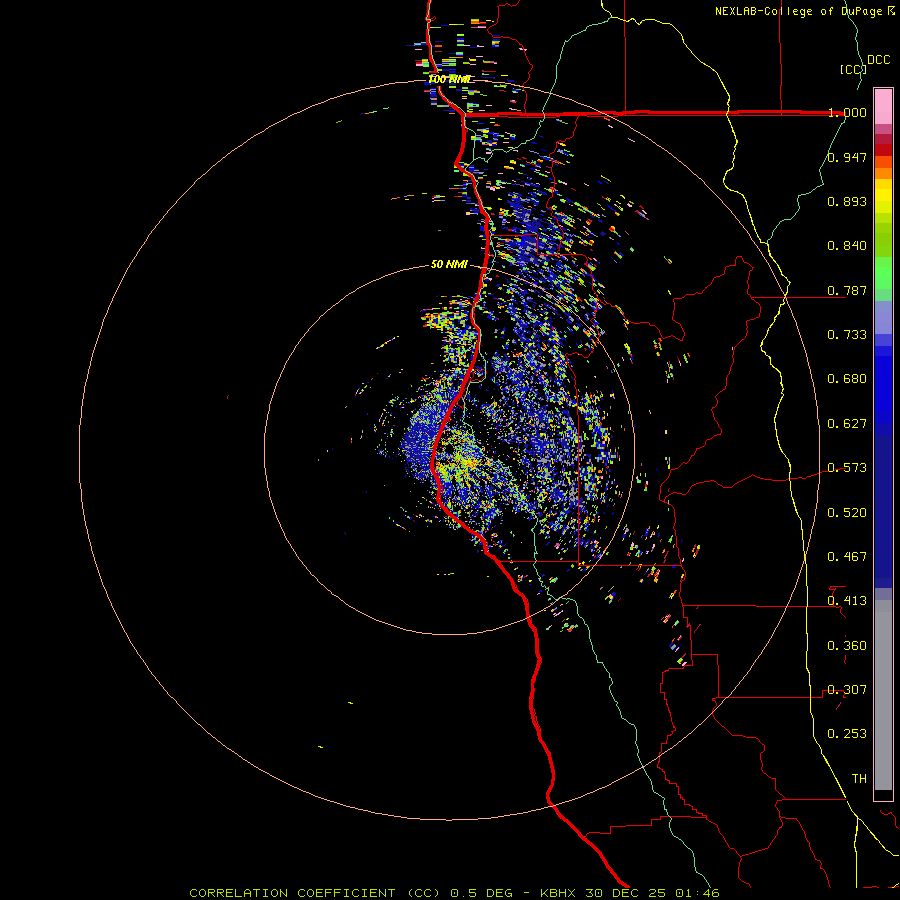Click the [CC] label above the color scale
Viewport: 900px width, 900px height.
tap(854, 69)
